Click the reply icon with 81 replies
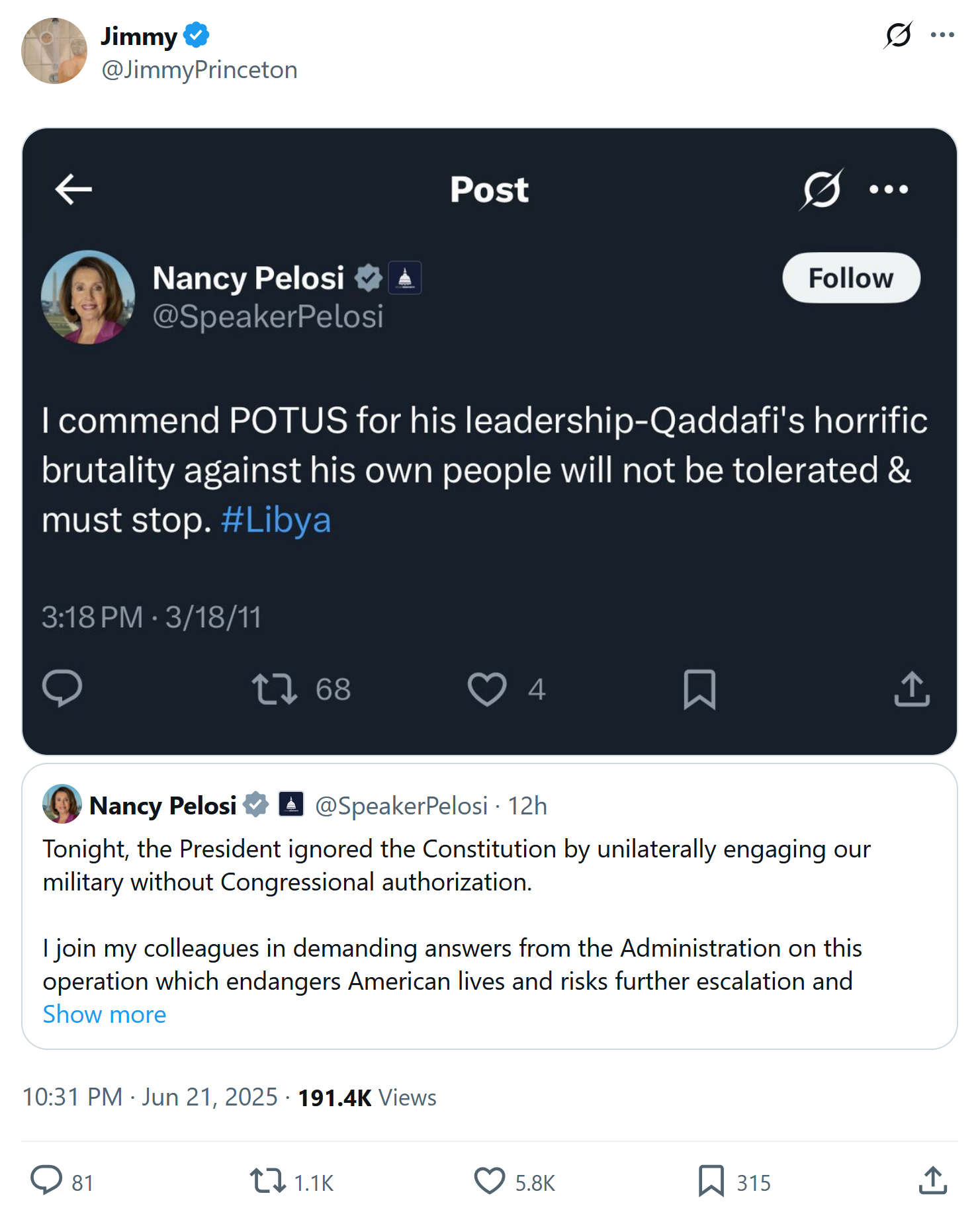This screenshot has width=980, height=1214. tap(46, 1181)
